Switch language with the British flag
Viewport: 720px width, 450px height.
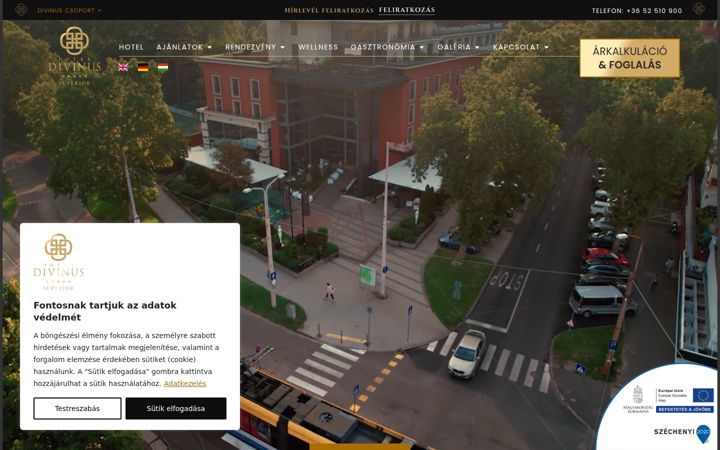[123, 68]
